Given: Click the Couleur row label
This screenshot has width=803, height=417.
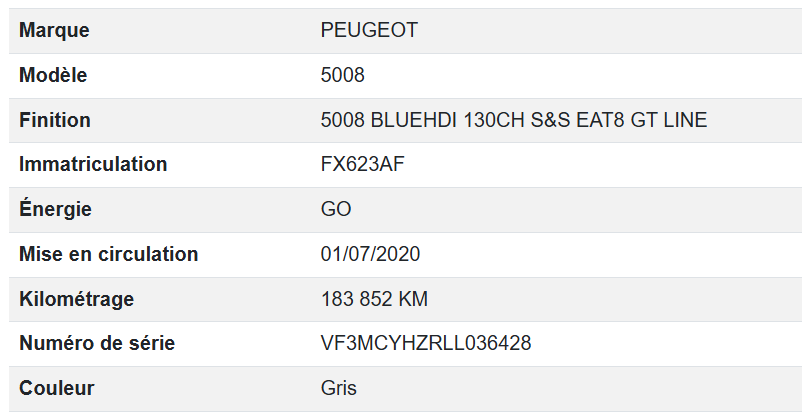Looking at the screenshot, I should pos(56,388).
